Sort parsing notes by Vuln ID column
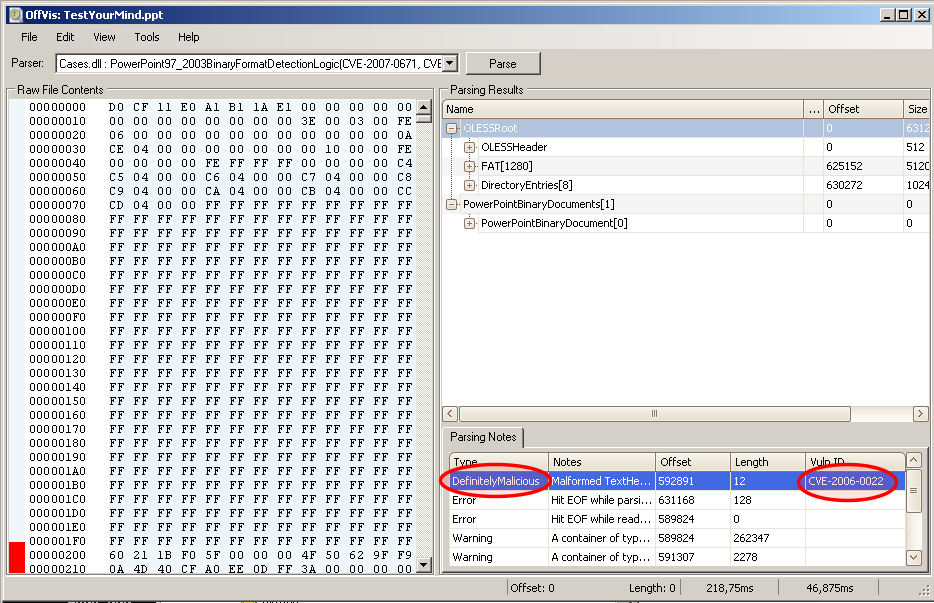 853,462
